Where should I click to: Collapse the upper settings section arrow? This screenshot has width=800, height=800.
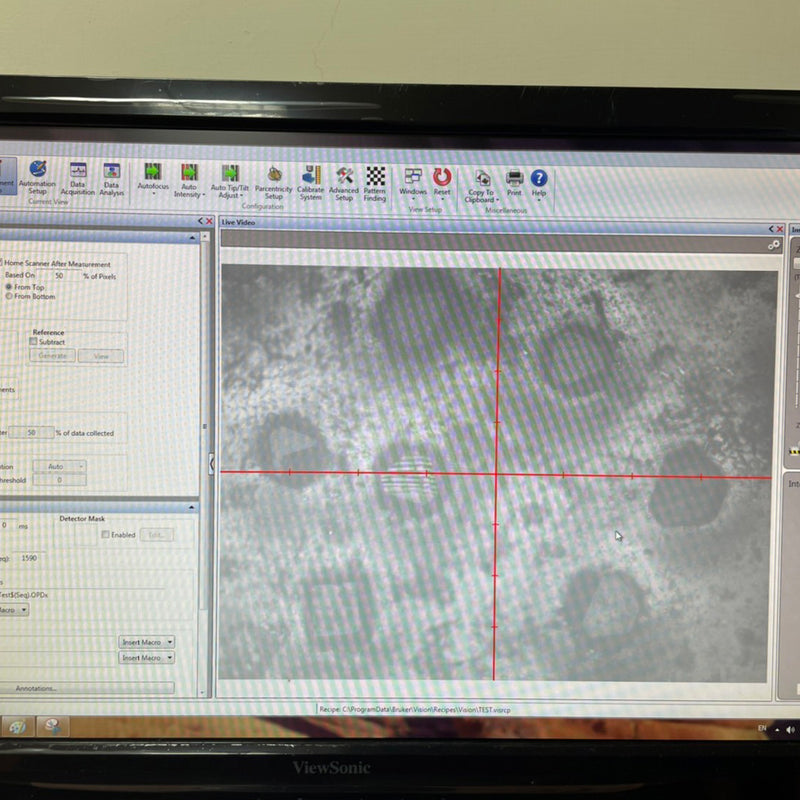[x=192, y=238]
